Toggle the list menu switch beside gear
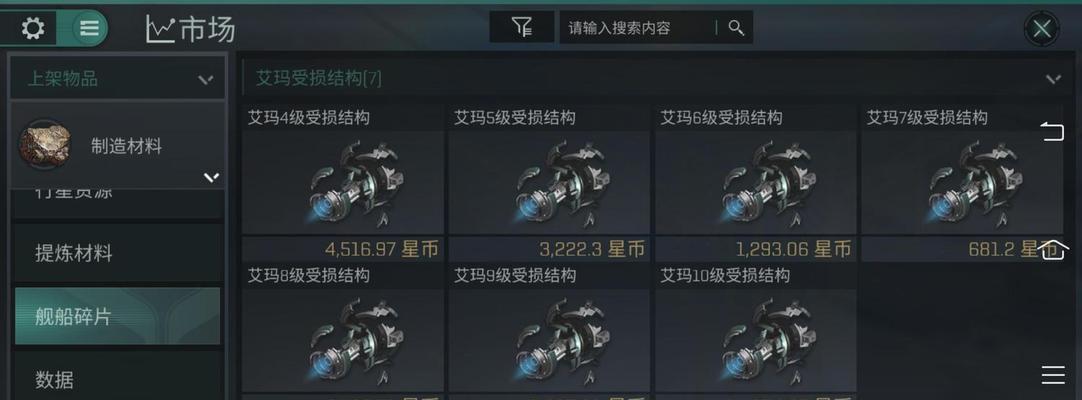 [90, 28]
